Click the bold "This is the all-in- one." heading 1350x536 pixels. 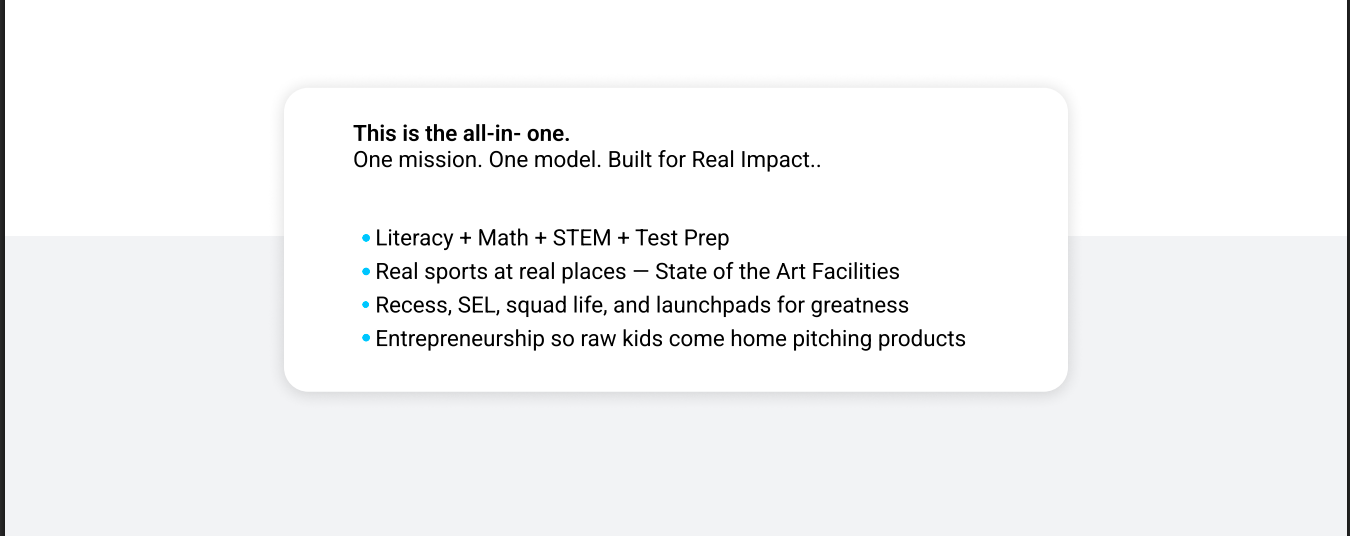pos(461,133)
